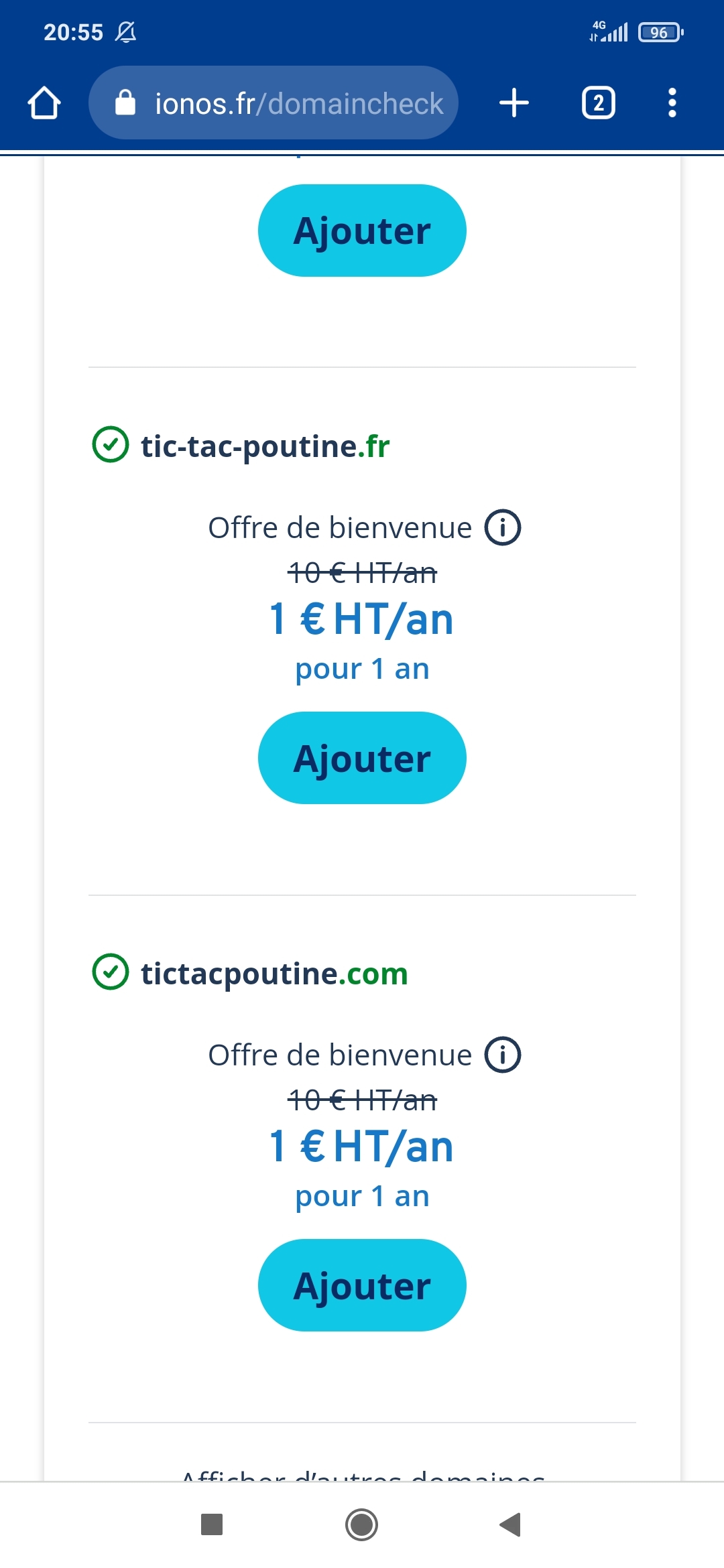
Task: Open the browser three-dot menu
Action: point(672,103)
